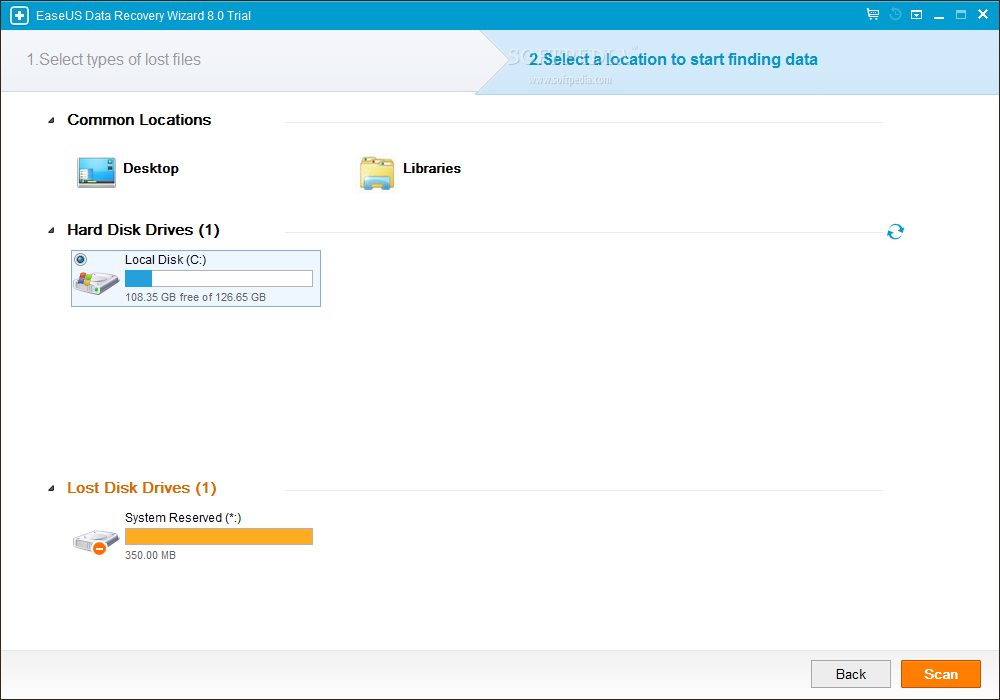This screenshot has width=1000, height=700.
Task: Click the Local Disk (C:) name
Action: (166, 259)
